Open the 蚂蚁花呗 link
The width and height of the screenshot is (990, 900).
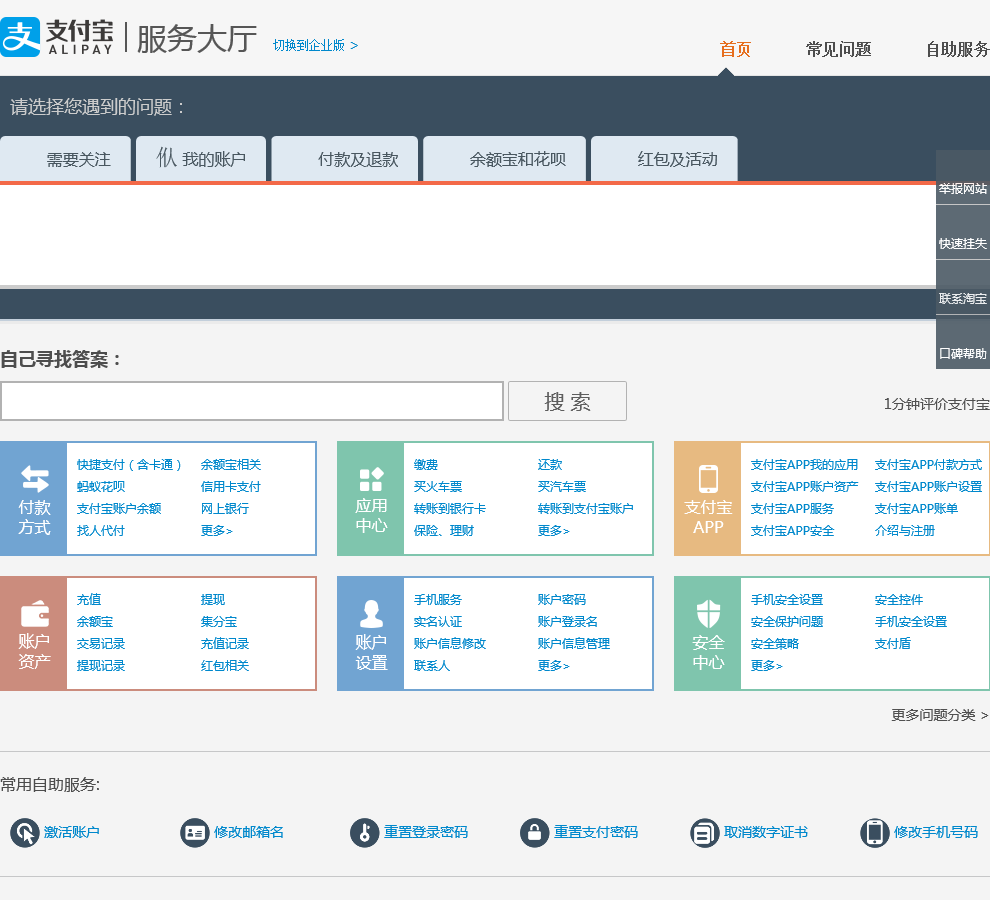pyautogui.click(x=101, y=487)
